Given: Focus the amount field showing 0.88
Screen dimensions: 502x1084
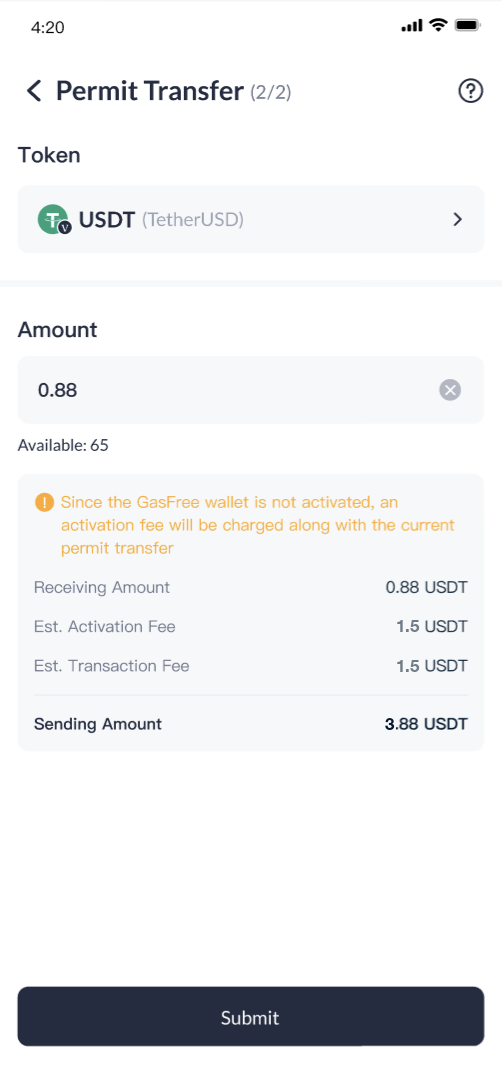Looking at the screenshot, I should 250,390.
